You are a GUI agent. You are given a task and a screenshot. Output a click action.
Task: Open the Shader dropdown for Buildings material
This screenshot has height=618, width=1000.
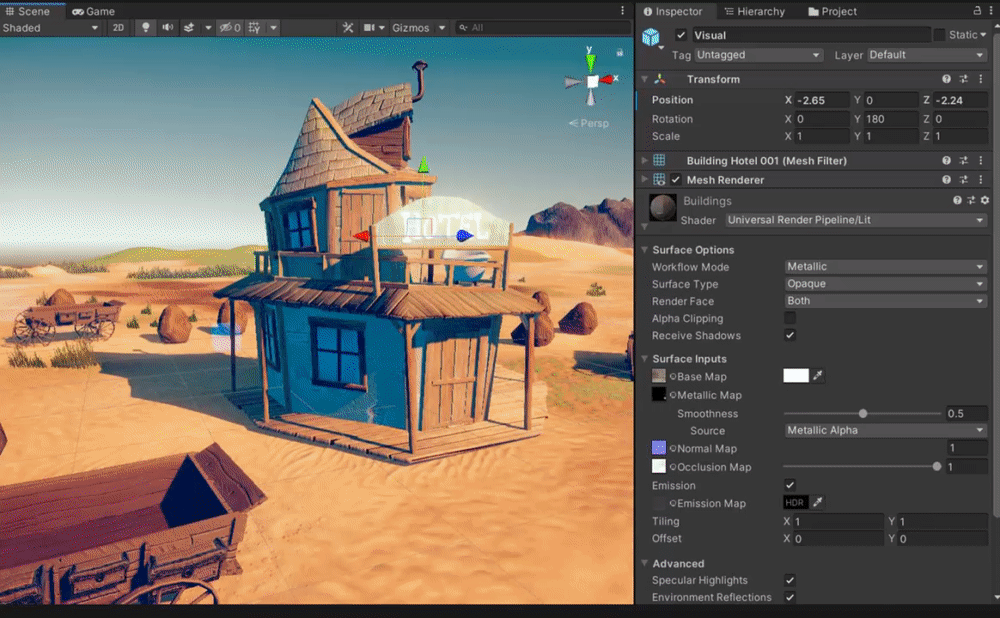[x=855, y=220]
